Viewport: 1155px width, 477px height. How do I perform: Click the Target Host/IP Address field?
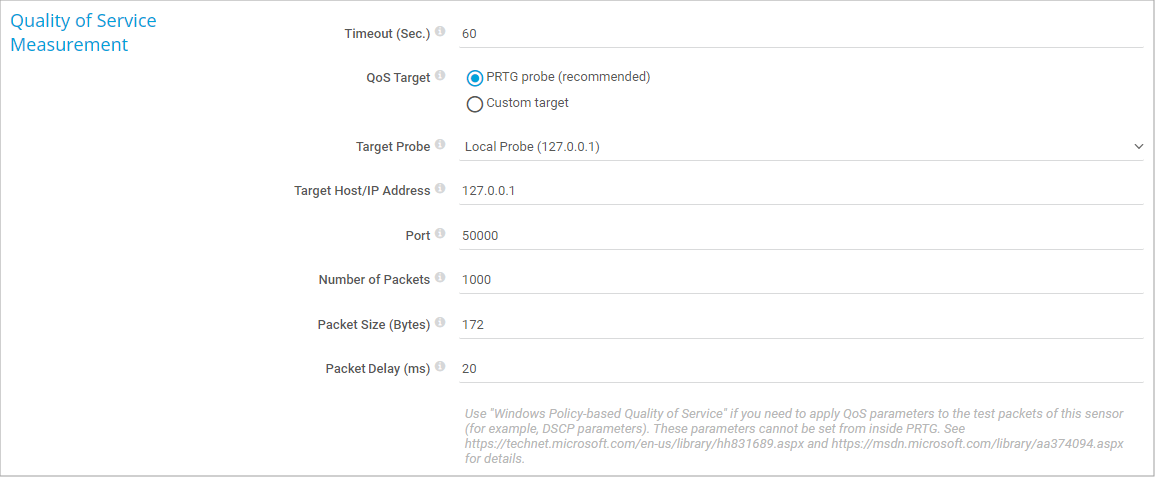[800, 190]
